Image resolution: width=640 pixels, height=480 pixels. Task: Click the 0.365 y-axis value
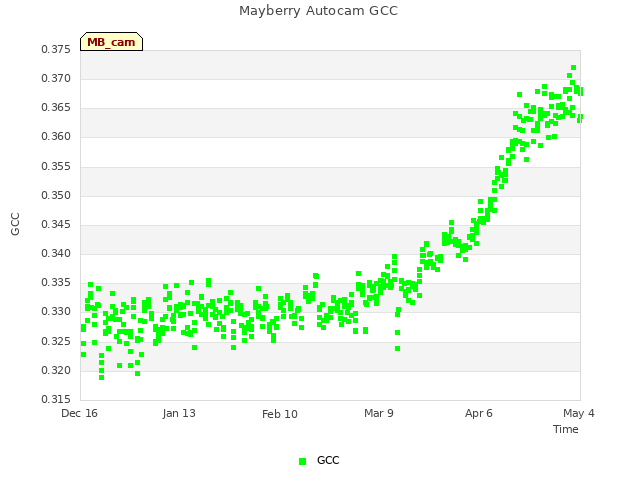[x=56, y=107]
